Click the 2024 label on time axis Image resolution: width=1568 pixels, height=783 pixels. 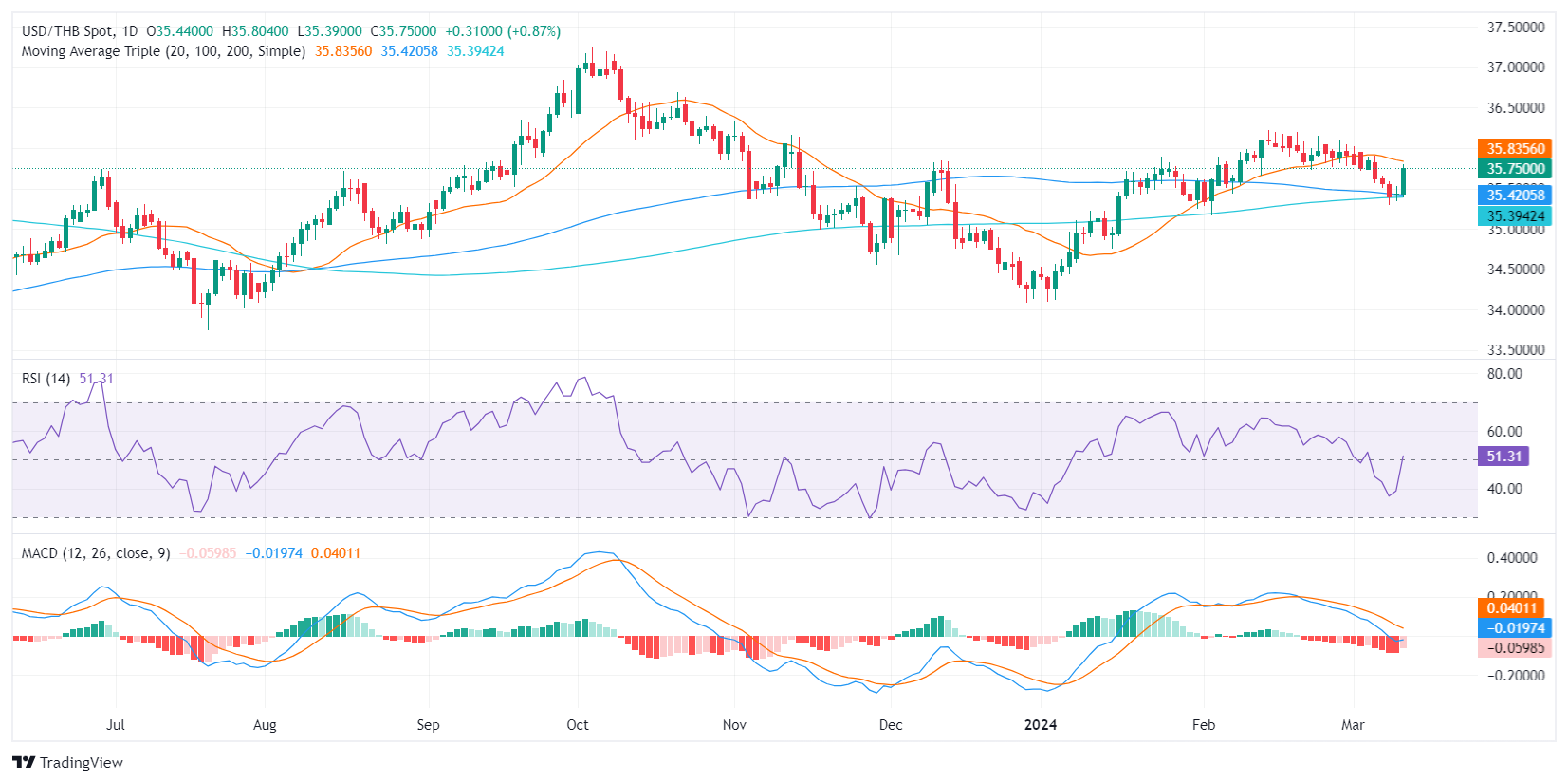click(x=1040, y=725)
